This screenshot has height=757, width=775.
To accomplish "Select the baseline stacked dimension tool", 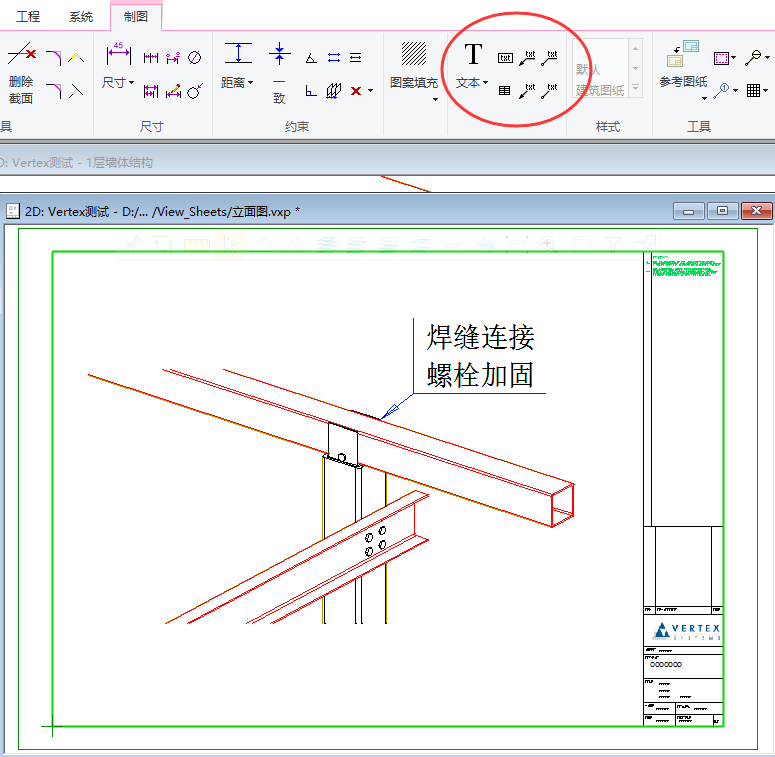I will tap(151, 91).
